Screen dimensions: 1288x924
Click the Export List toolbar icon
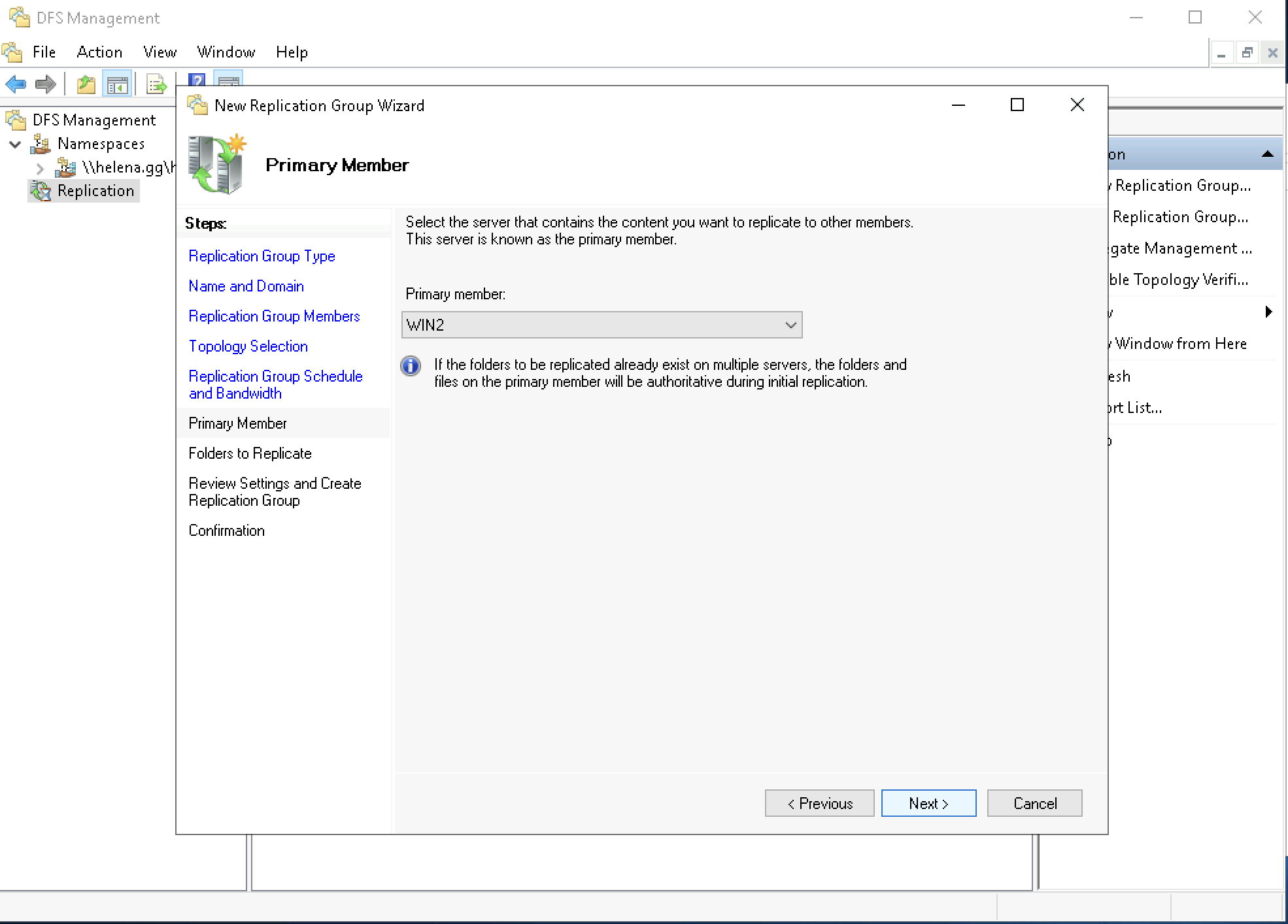point(156,84)
